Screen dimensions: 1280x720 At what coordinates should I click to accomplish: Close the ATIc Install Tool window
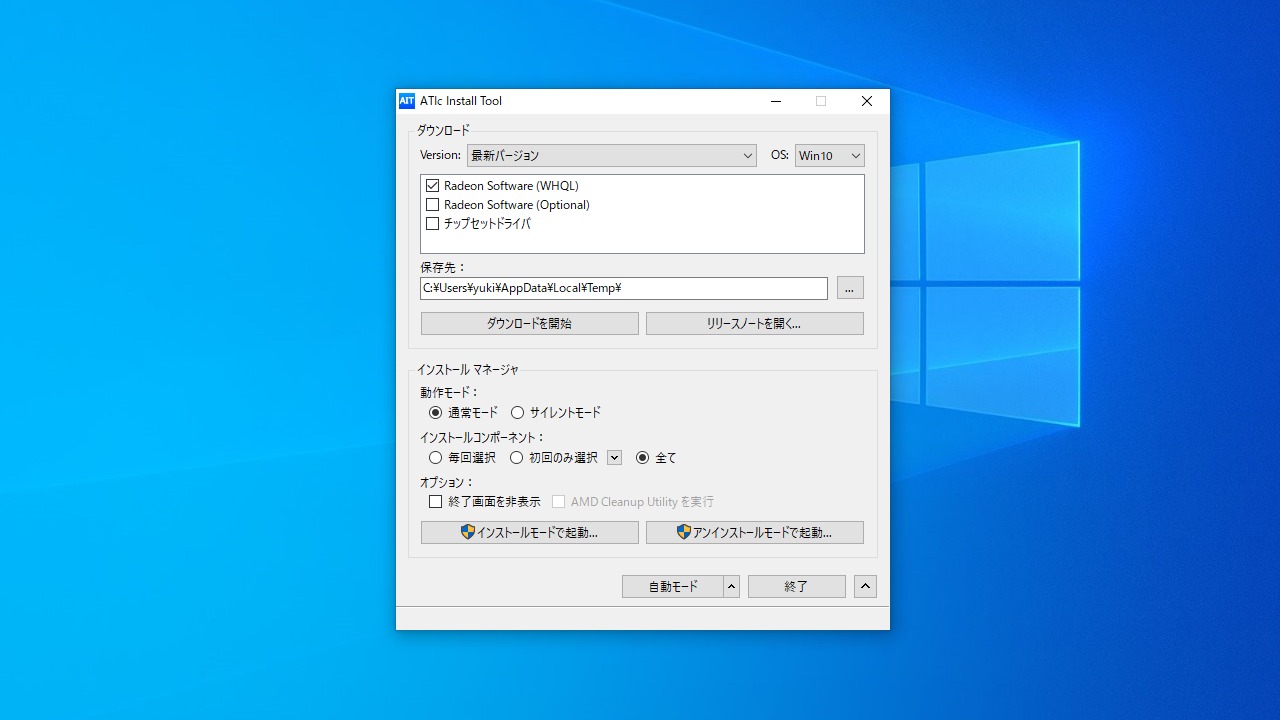(x=867, y=101)
